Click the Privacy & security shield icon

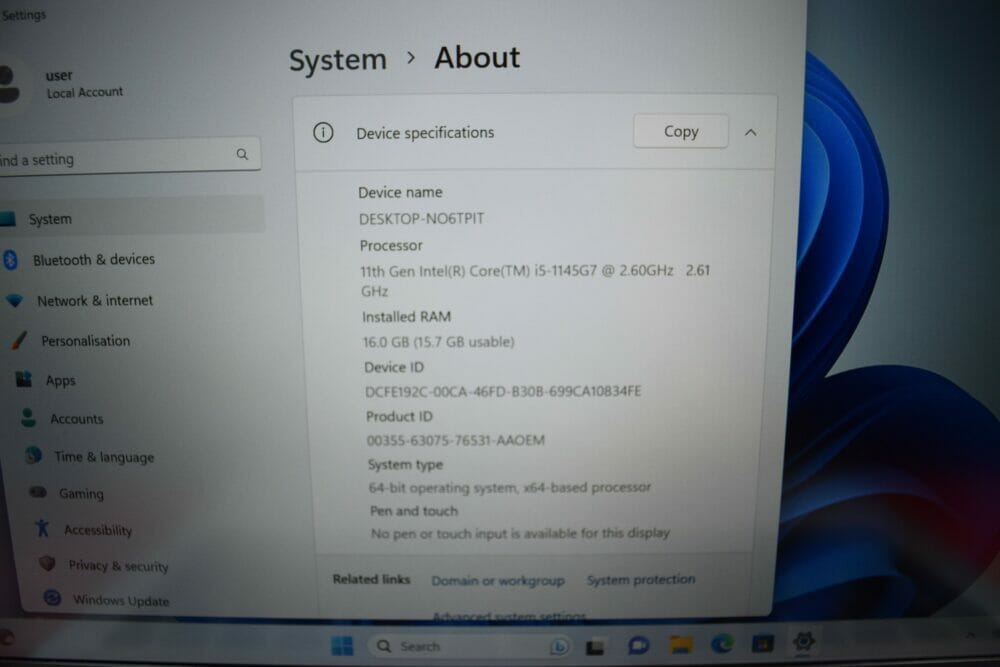[47, 563]
